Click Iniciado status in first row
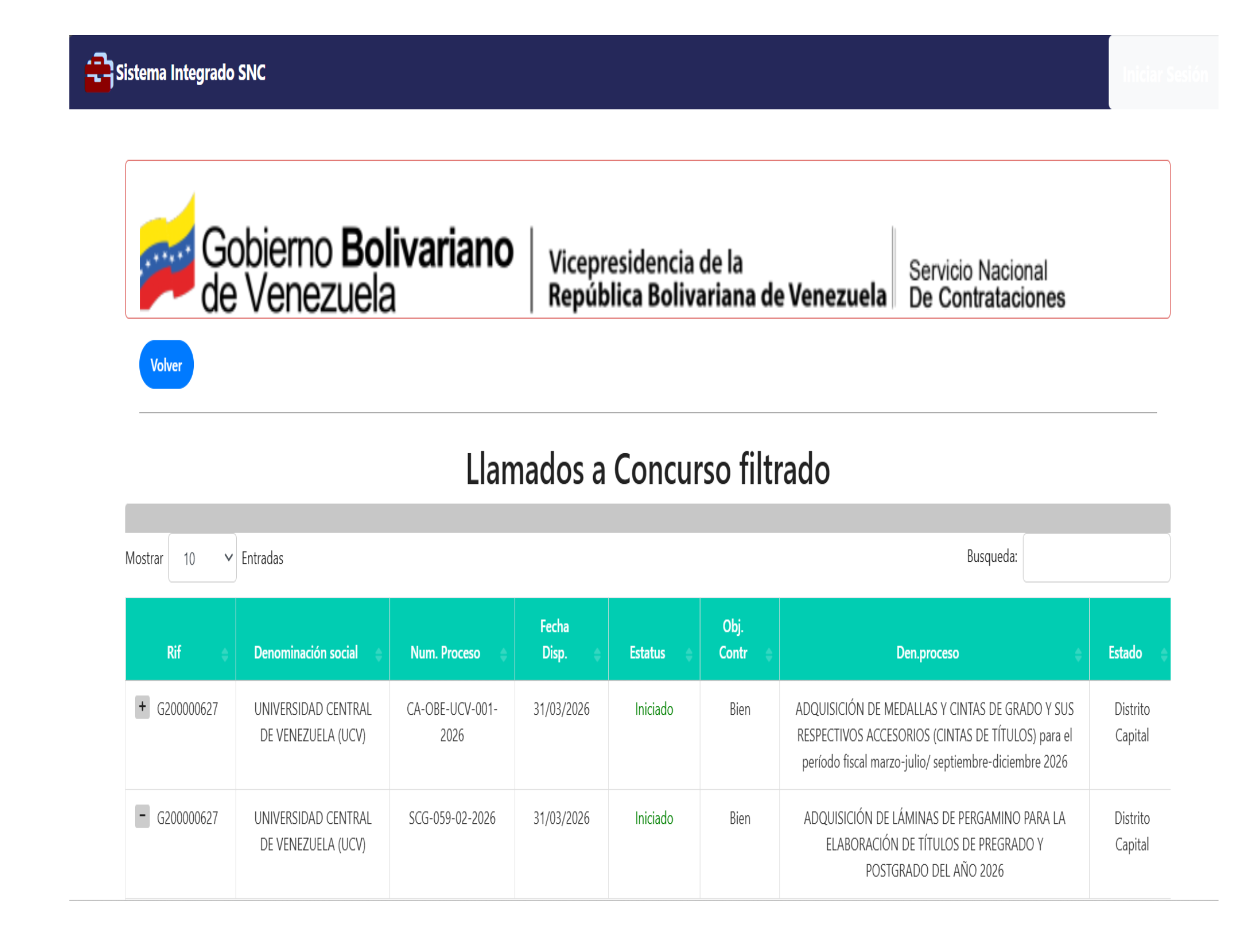The height and width of the screenshot is (952, 1254). [x=653, y=709]
